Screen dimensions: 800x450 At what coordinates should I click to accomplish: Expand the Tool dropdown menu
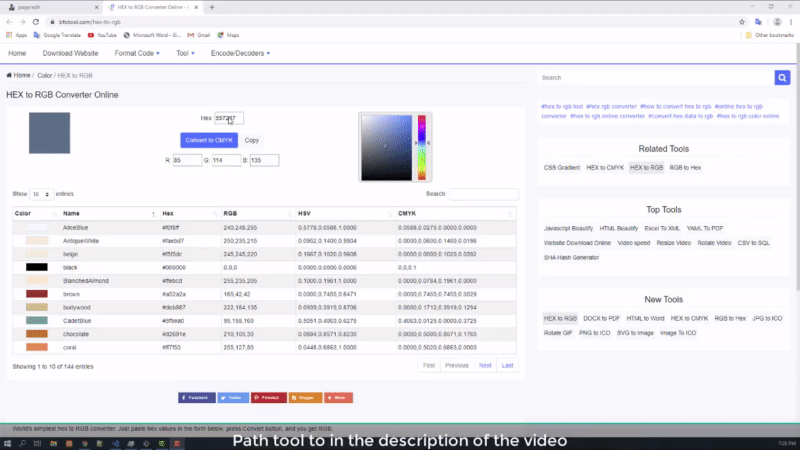pyautogui.click(x=186, y=53)
